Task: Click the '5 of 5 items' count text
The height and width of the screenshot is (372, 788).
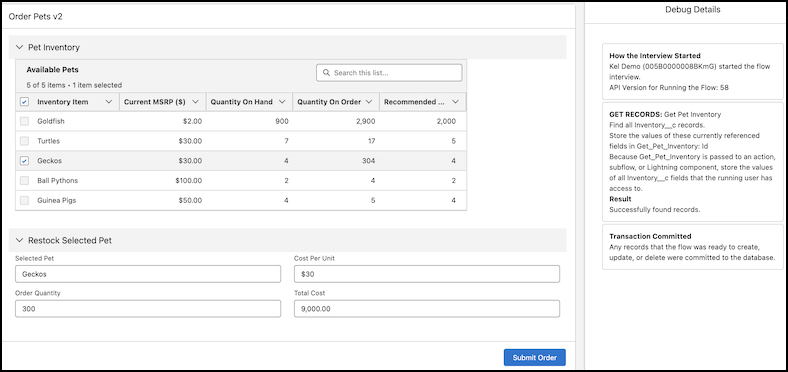Action: 46,85
